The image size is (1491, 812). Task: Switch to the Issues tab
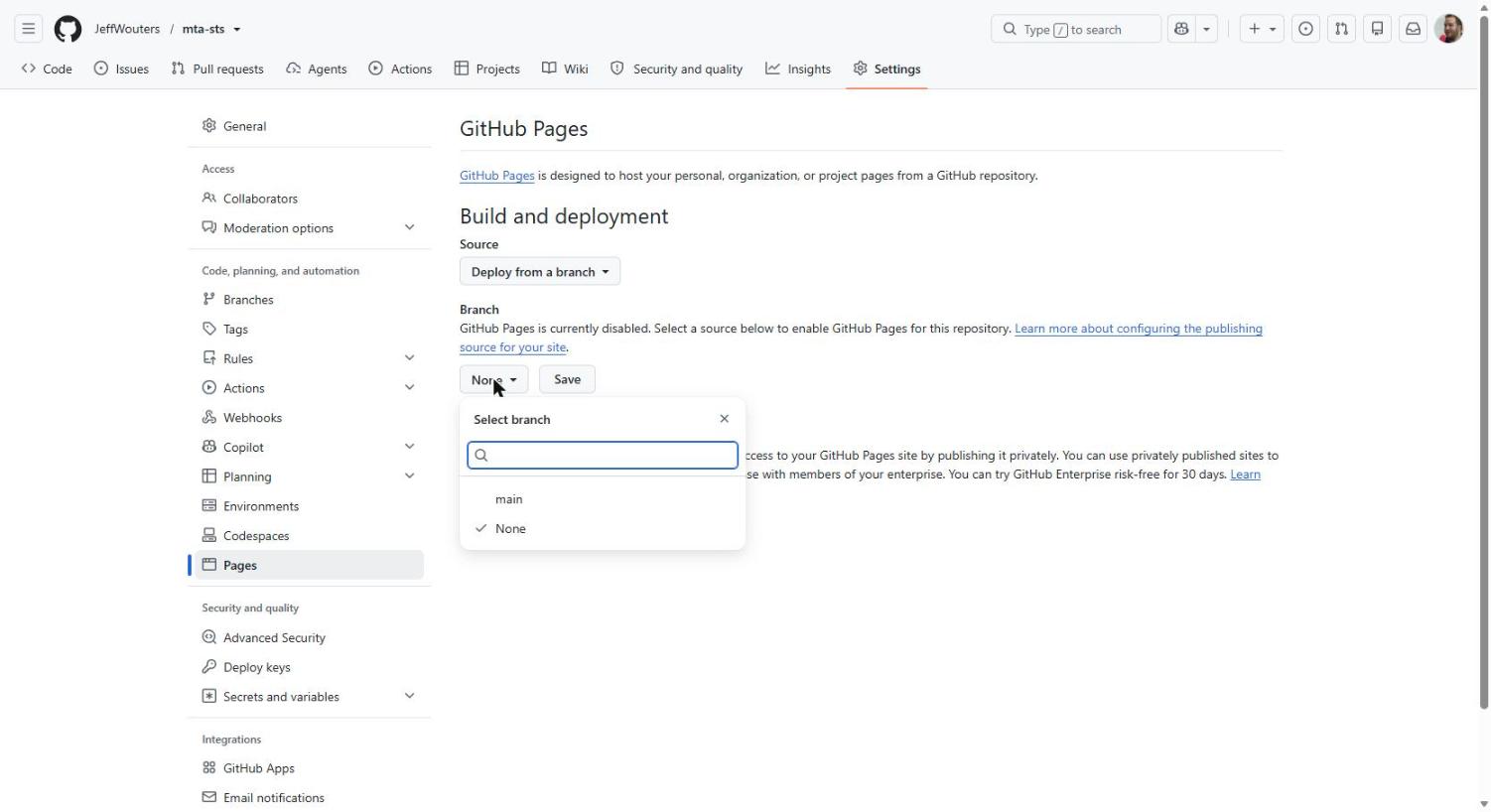[x=121, y=68]
